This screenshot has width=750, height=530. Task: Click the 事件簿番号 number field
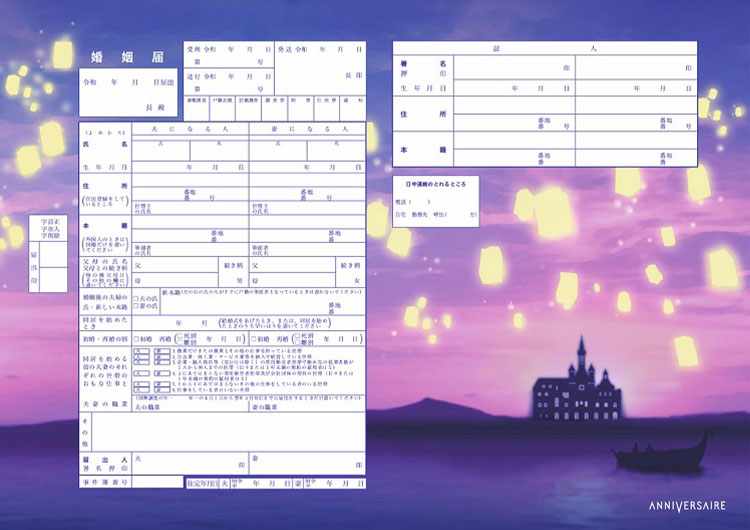157,482
